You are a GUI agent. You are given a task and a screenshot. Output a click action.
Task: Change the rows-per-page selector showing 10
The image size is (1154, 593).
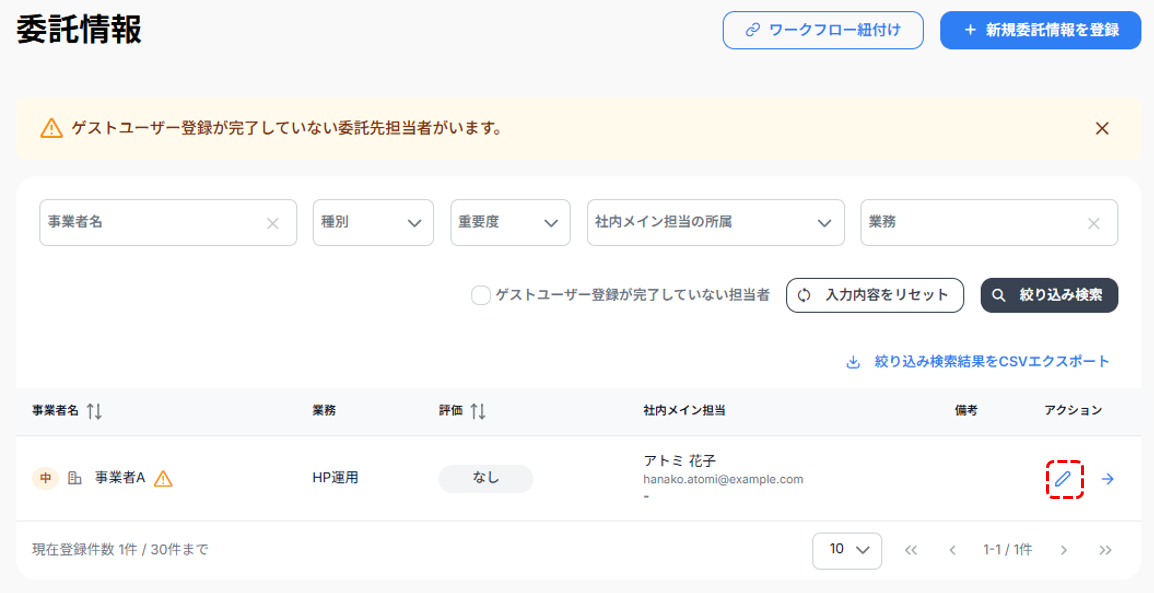[847, 549]
